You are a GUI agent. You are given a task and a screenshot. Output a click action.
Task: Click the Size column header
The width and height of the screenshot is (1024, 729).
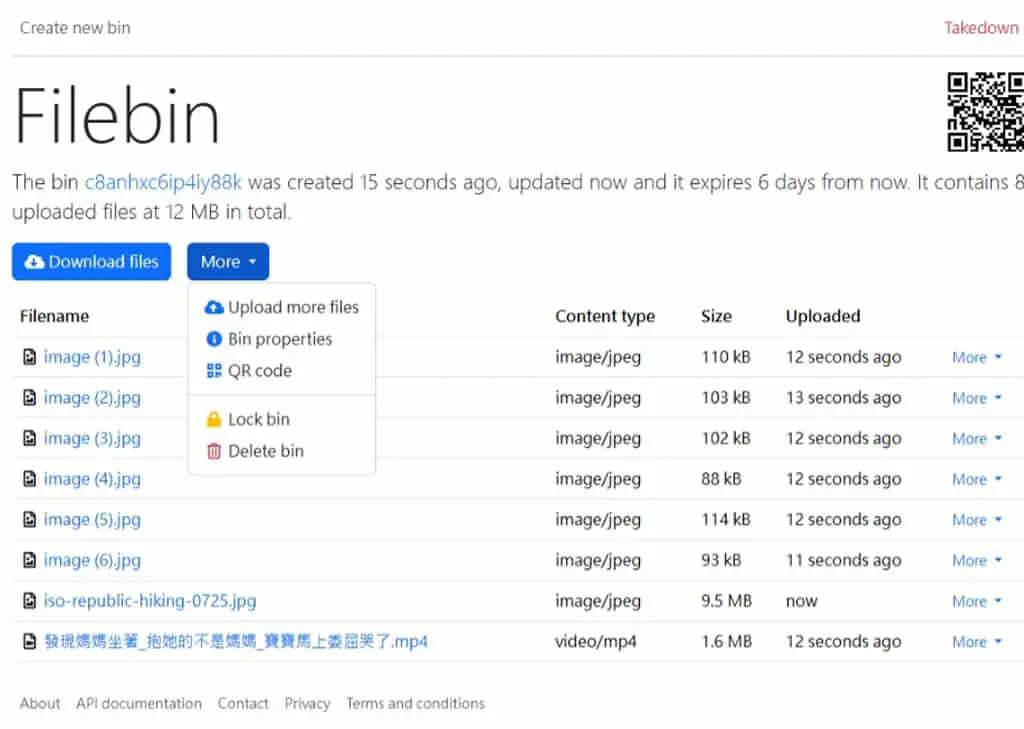(716, 316)
